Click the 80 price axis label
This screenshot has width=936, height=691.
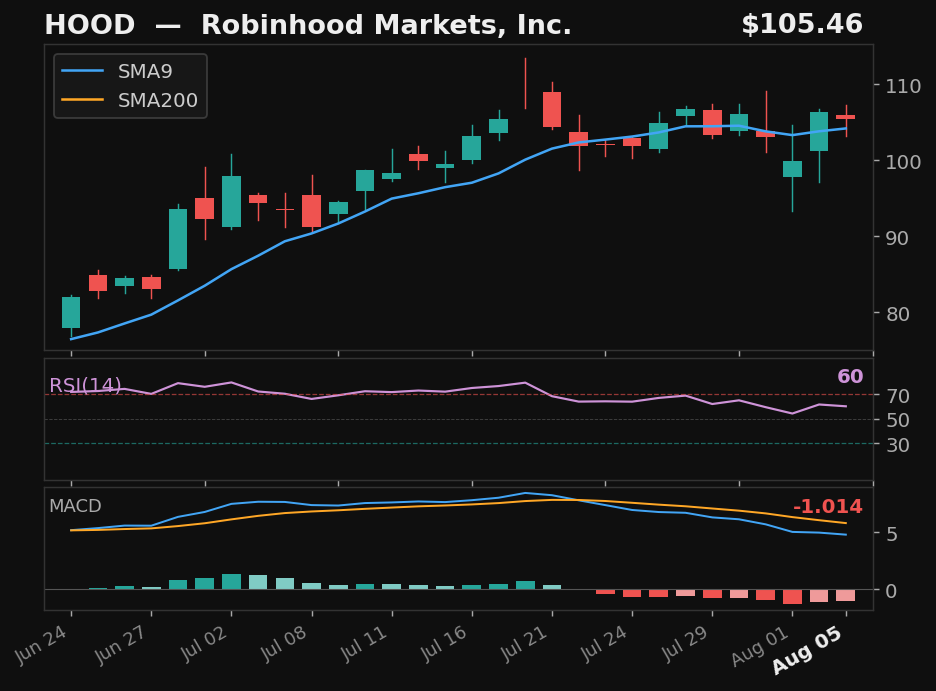pos(897,314)
